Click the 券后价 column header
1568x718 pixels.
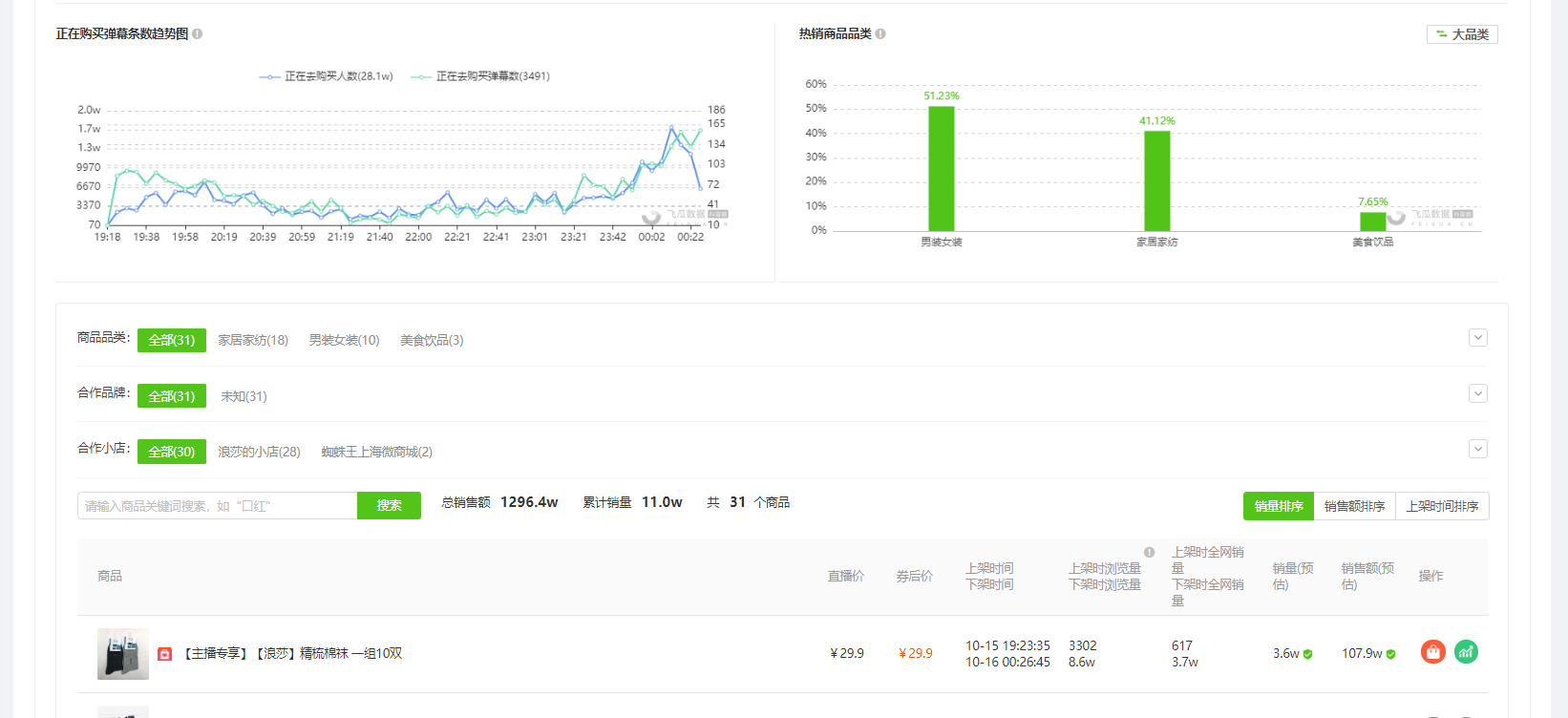(x=914, y=576)
